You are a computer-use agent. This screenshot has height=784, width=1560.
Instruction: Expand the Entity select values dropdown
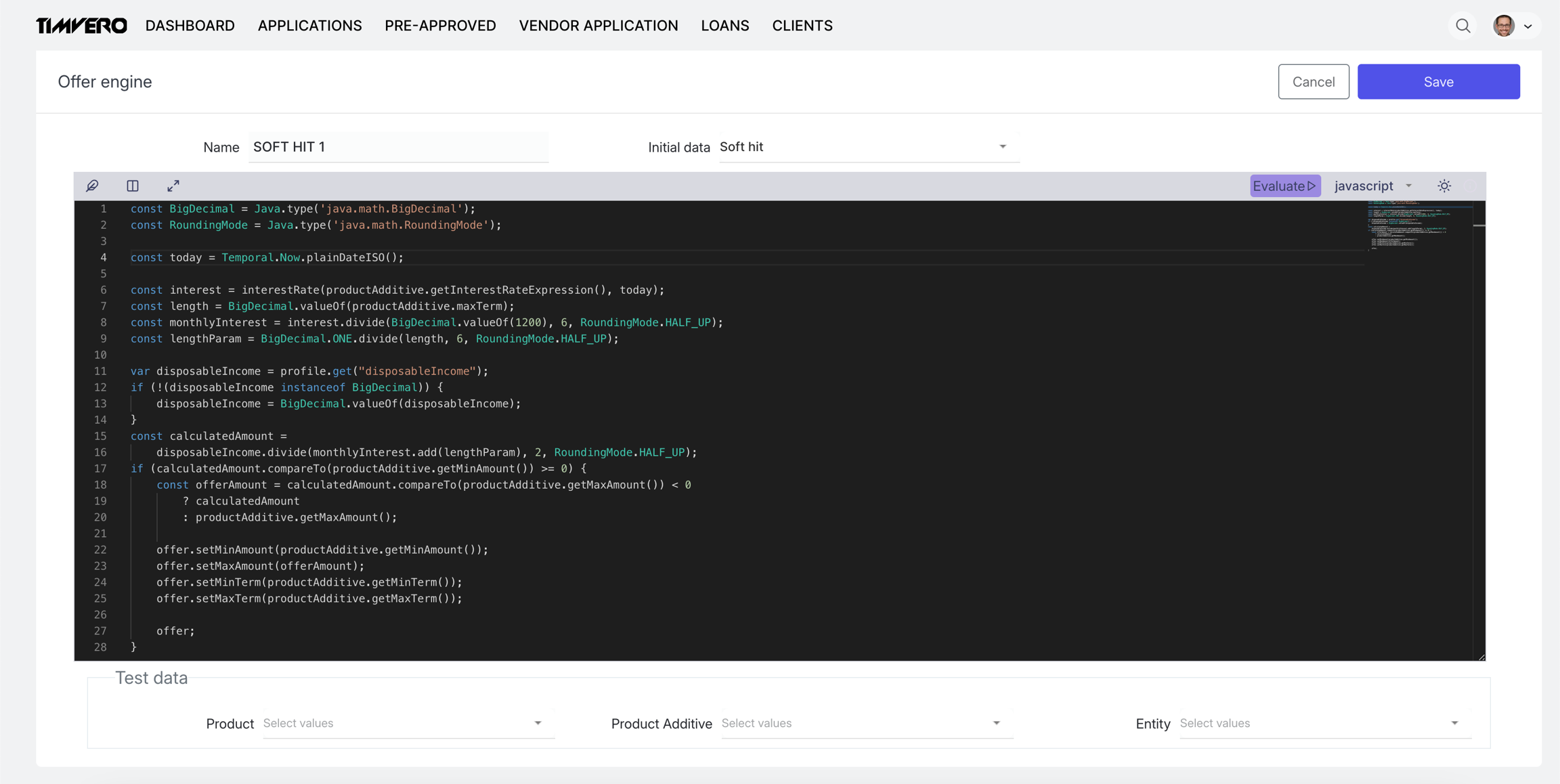click(1319, 723)
